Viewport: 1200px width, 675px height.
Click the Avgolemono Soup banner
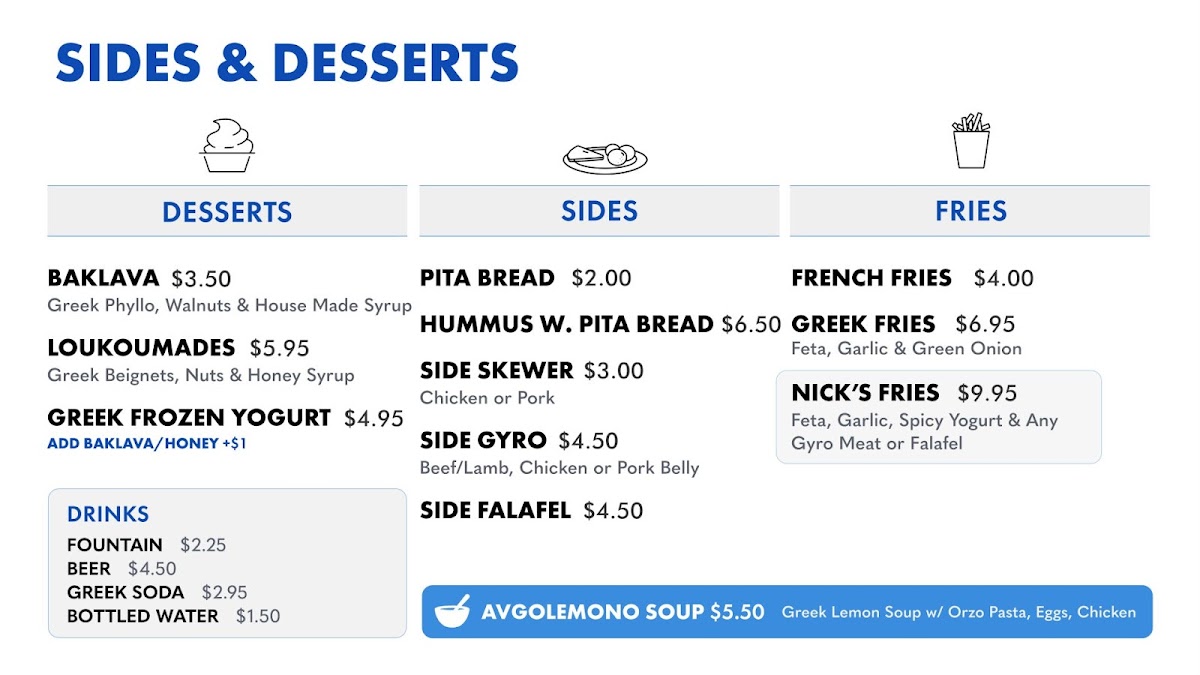click(787, 611)
